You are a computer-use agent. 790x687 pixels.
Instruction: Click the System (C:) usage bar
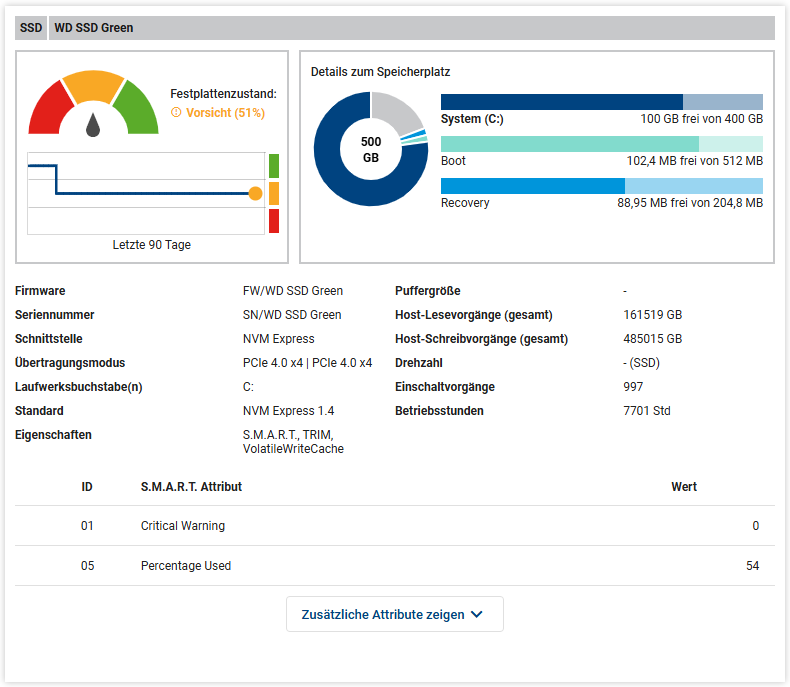click(601, 102)
